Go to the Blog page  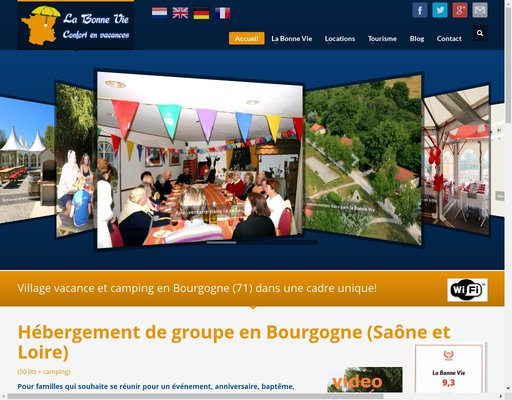417,39
